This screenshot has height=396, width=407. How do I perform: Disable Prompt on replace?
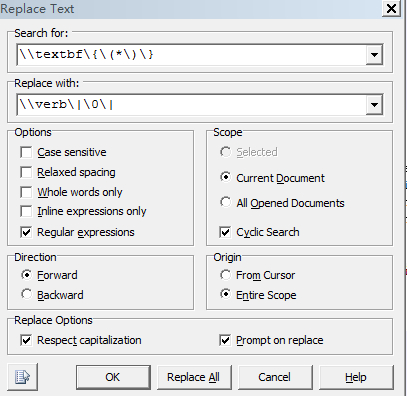[x=225, y=340]
